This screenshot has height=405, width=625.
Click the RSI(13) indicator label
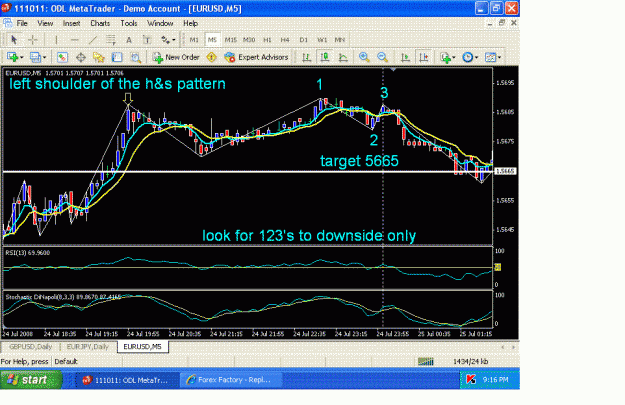pos(28,252)
